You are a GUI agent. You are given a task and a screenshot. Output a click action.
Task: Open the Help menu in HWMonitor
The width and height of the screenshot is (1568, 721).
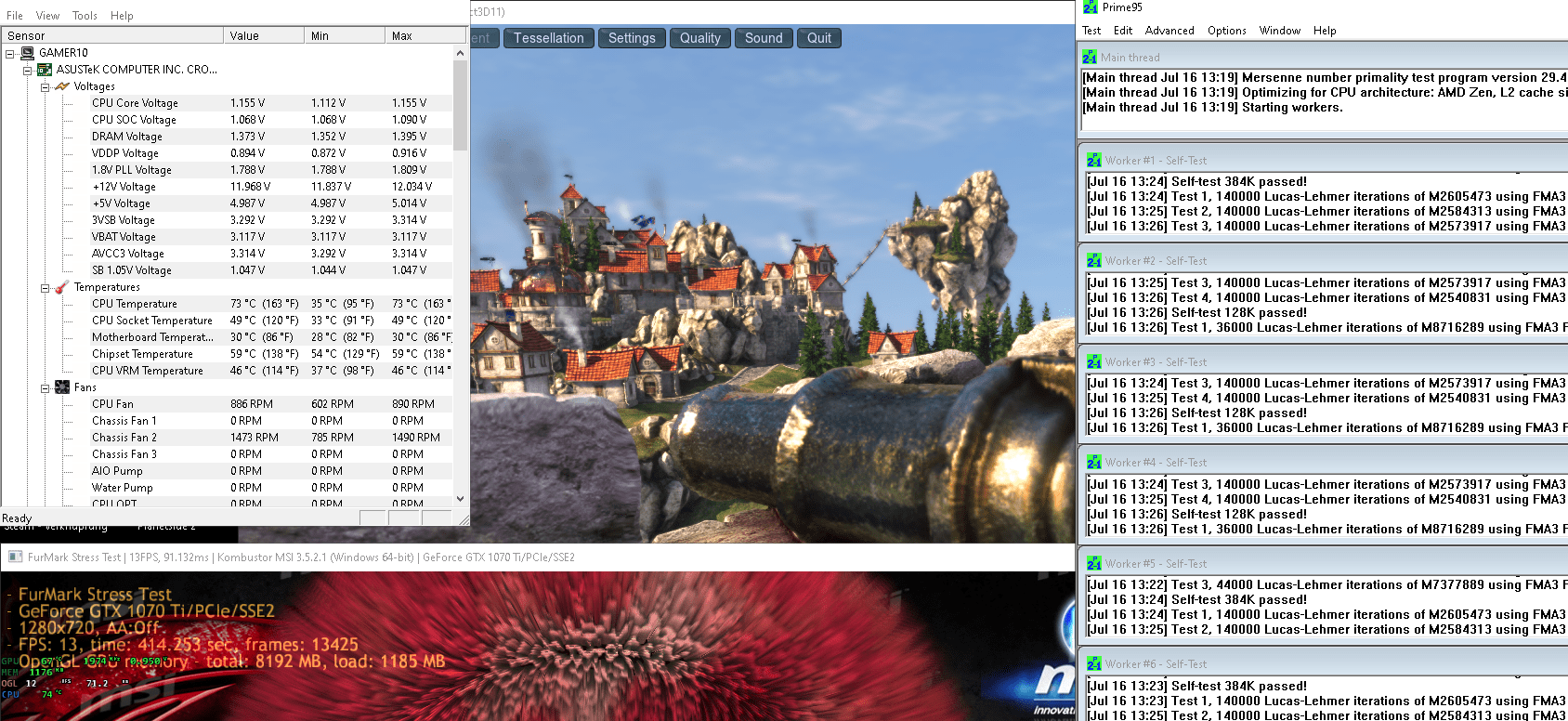point(122,16)
